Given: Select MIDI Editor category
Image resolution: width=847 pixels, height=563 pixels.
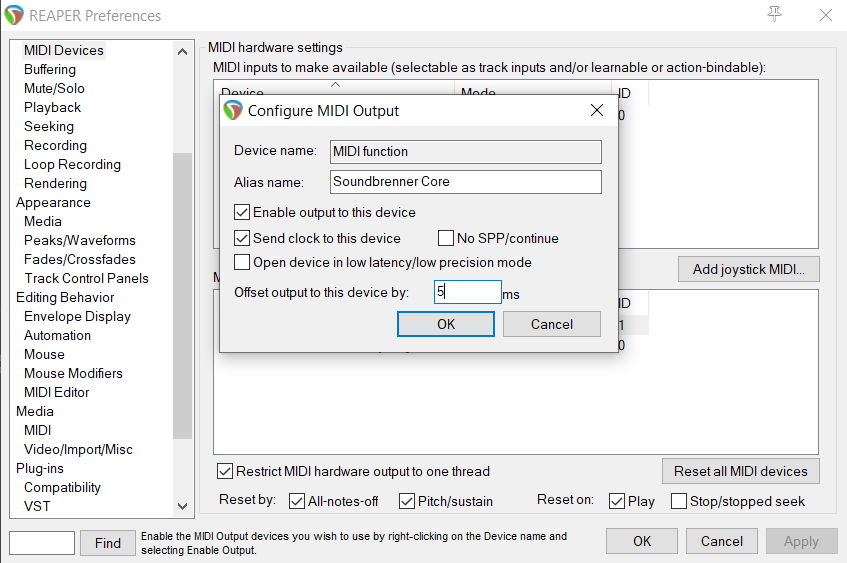Looking at the screenshot, I should [56, 392].
